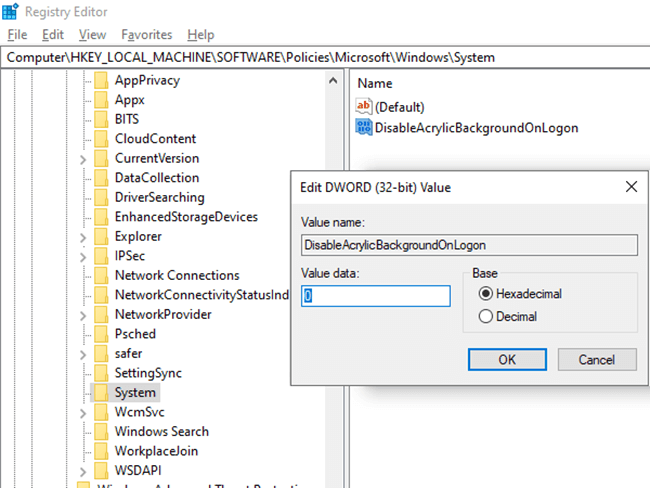Click the CloudContent folder icon

[101, 138]
